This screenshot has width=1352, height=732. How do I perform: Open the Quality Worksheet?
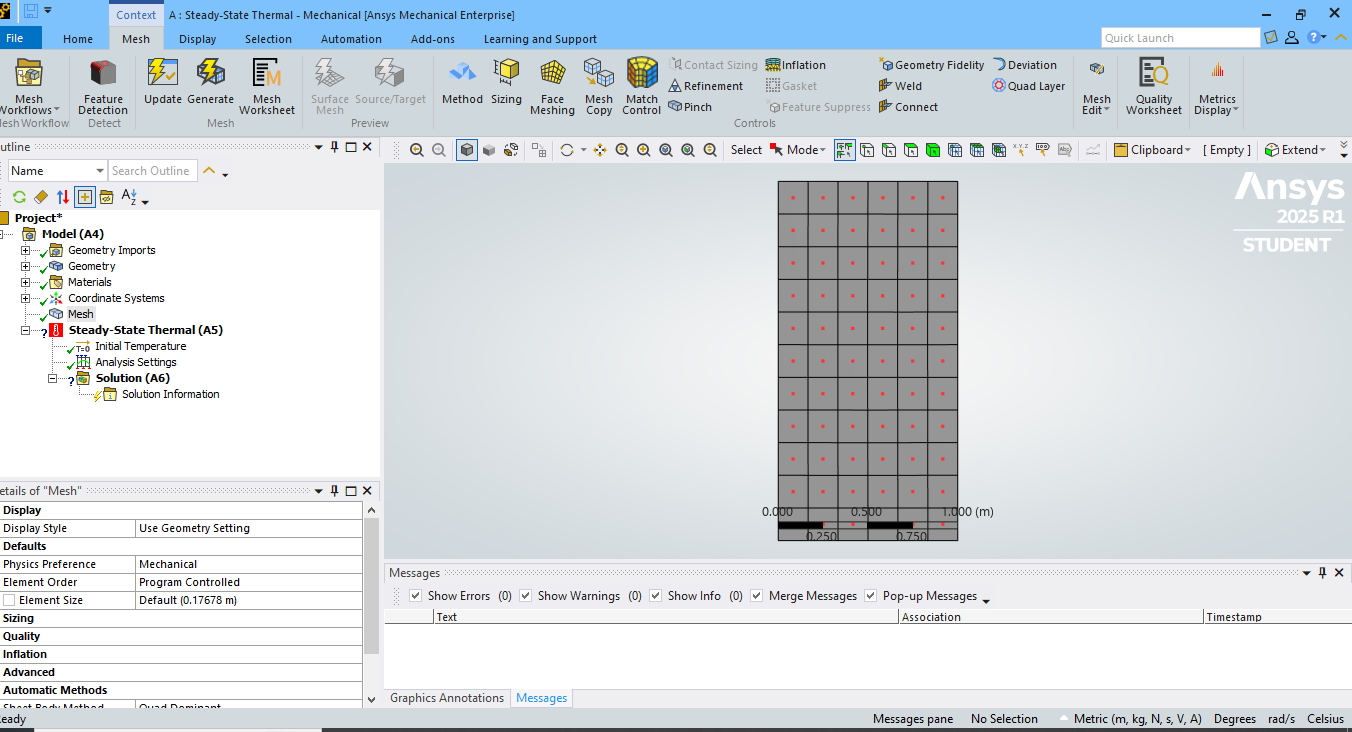(x=1154, y=87)
